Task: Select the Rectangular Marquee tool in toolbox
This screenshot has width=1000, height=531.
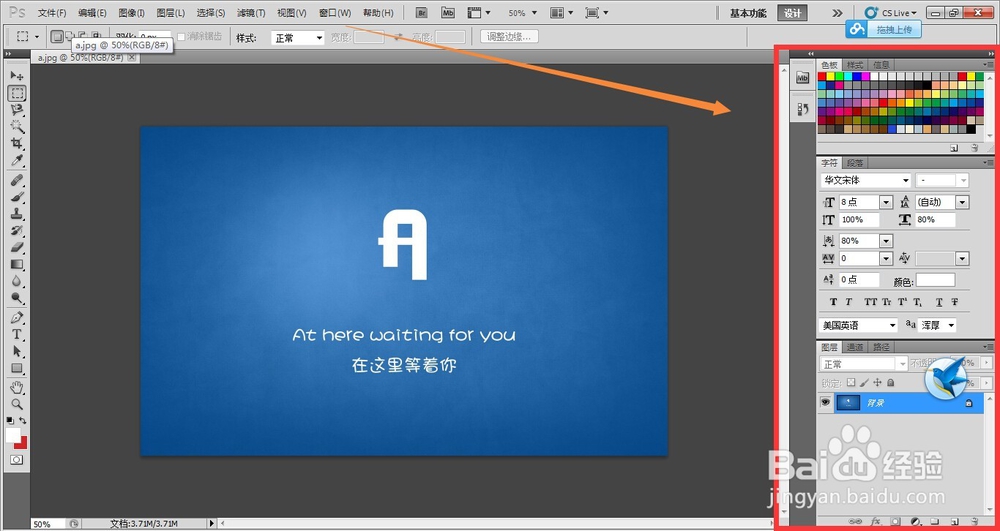Action: tap(17, 93)
